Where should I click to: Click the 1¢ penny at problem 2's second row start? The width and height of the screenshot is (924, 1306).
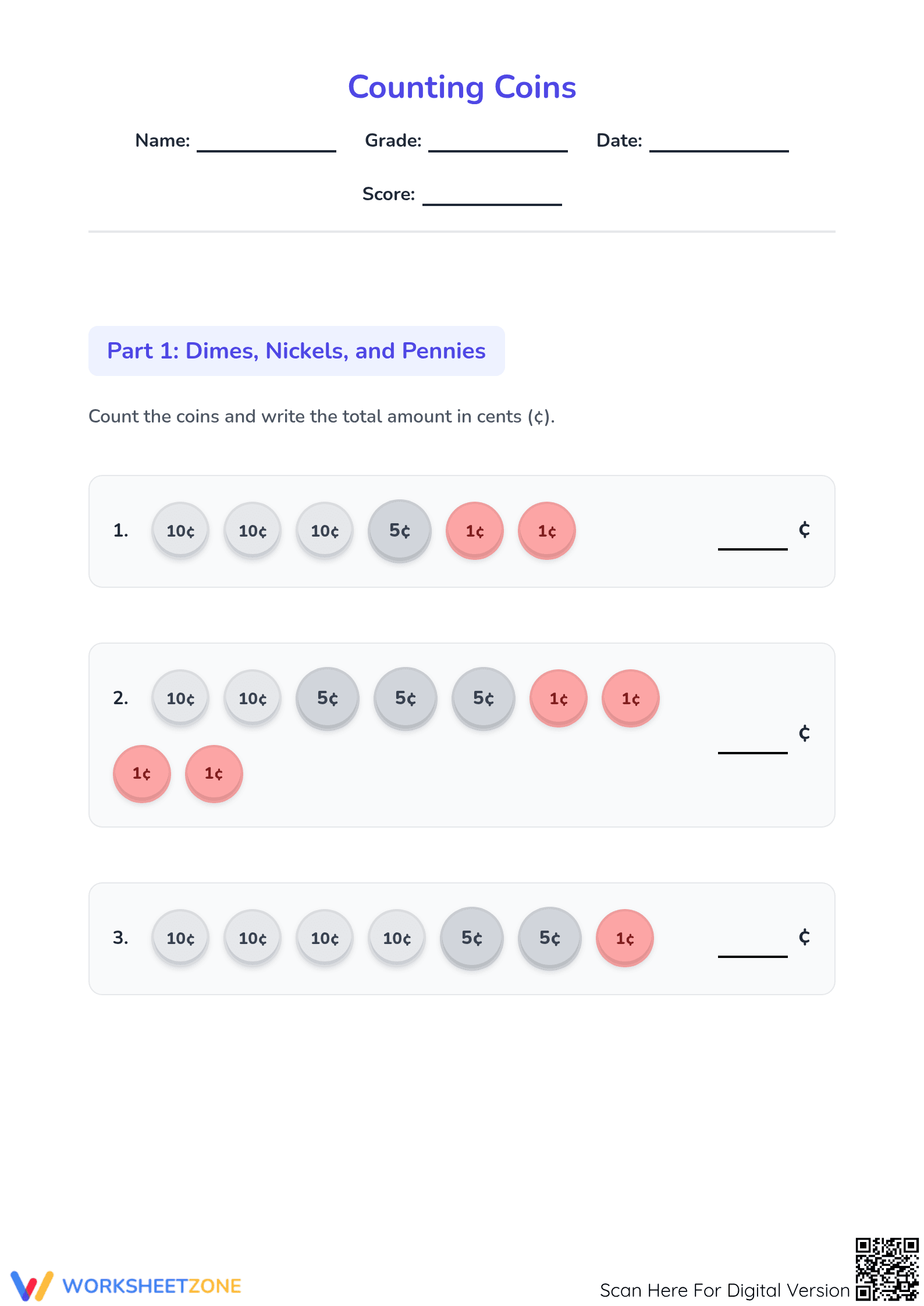click(142, 773)
